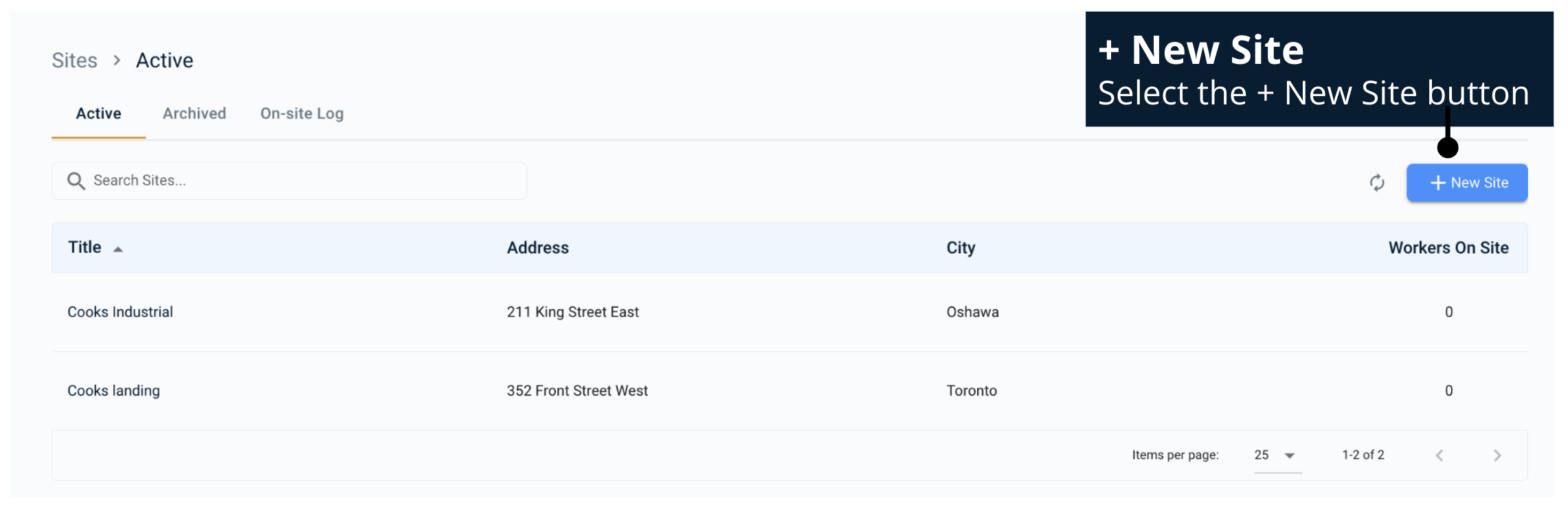Select the Active tab

click(98, 114)
